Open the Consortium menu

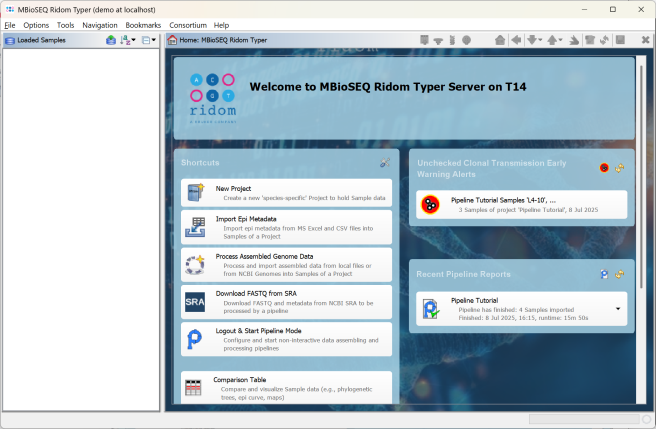click(x=188, y=25)
